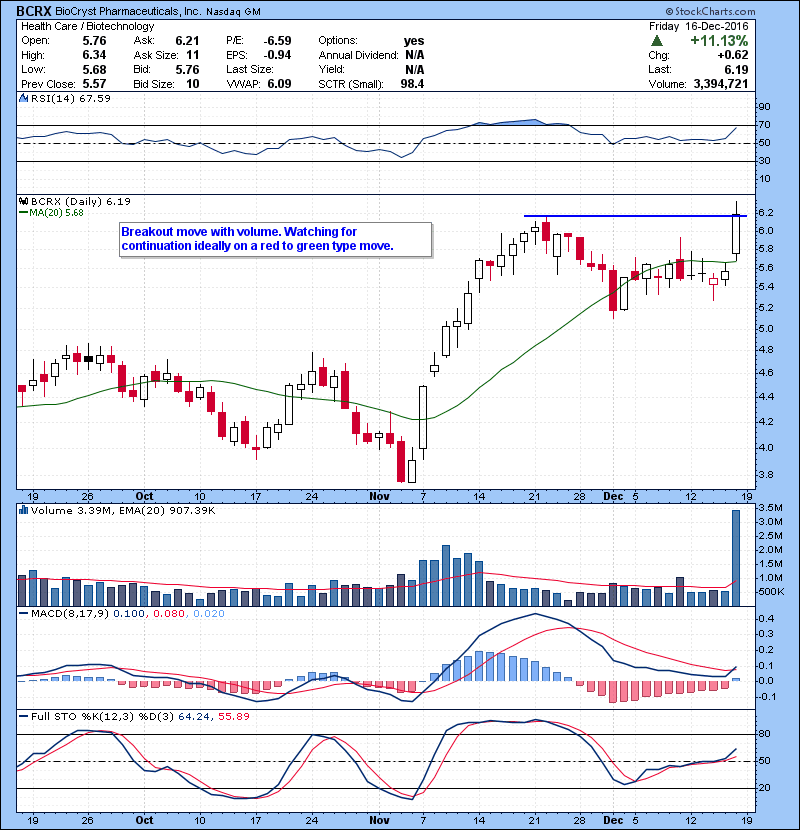Click the +11.13% percent change value
The height and width of the screenshot is (830, 800).
coord(719,41)
